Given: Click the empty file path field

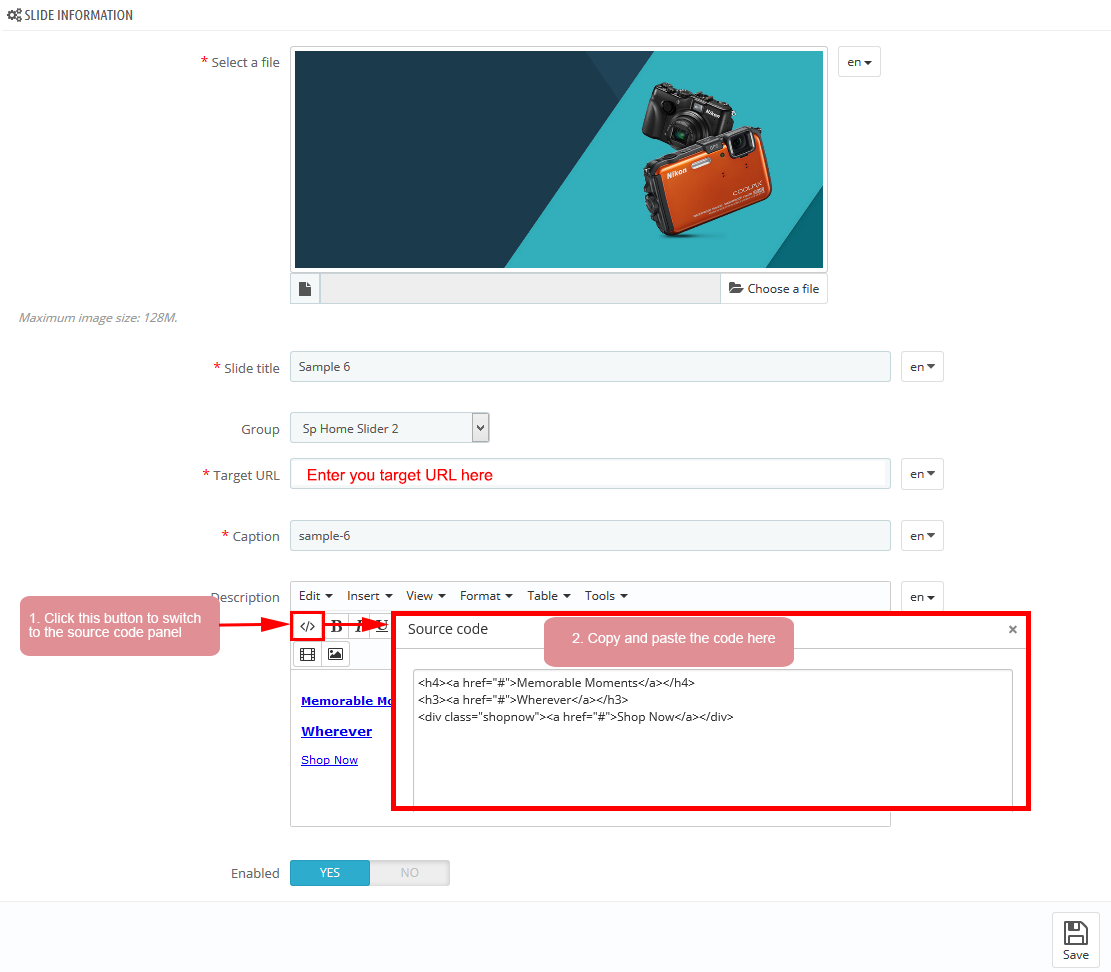Looking at the screenshot, I should (520, 289).
